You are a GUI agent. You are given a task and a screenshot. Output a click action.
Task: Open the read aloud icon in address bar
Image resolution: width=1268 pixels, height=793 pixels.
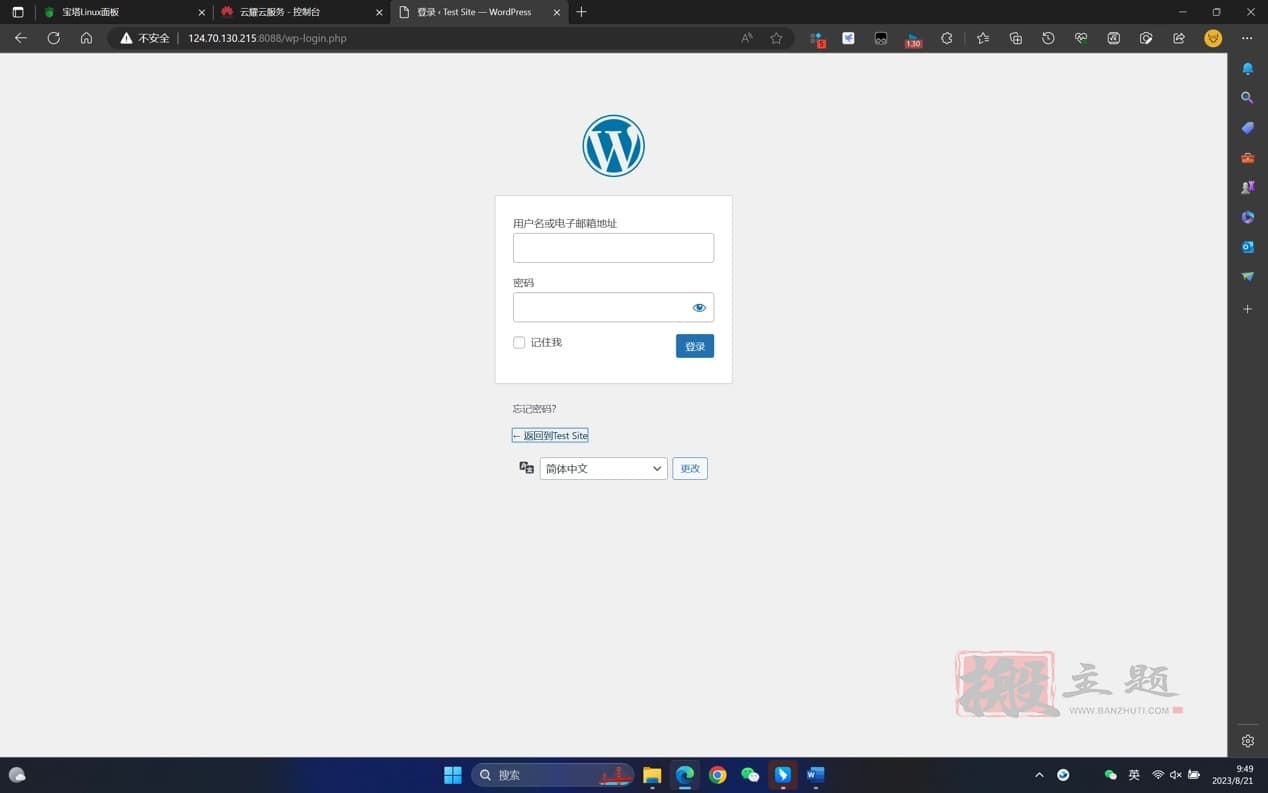click(747, 38)
